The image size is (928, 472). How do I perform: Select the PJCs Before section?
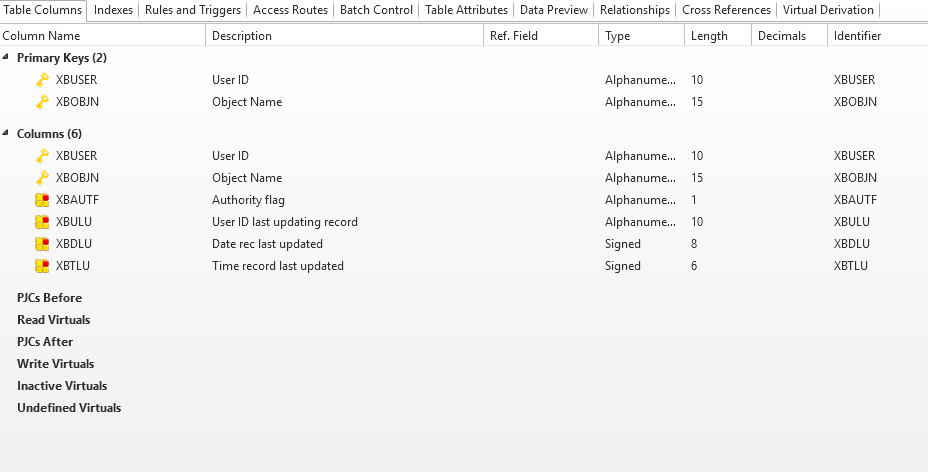(x=50, y=298)
